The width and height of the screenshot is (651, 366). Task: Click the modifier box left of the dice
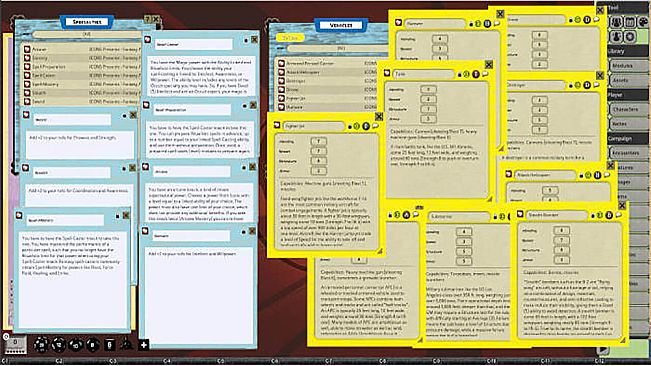point(15,344)
